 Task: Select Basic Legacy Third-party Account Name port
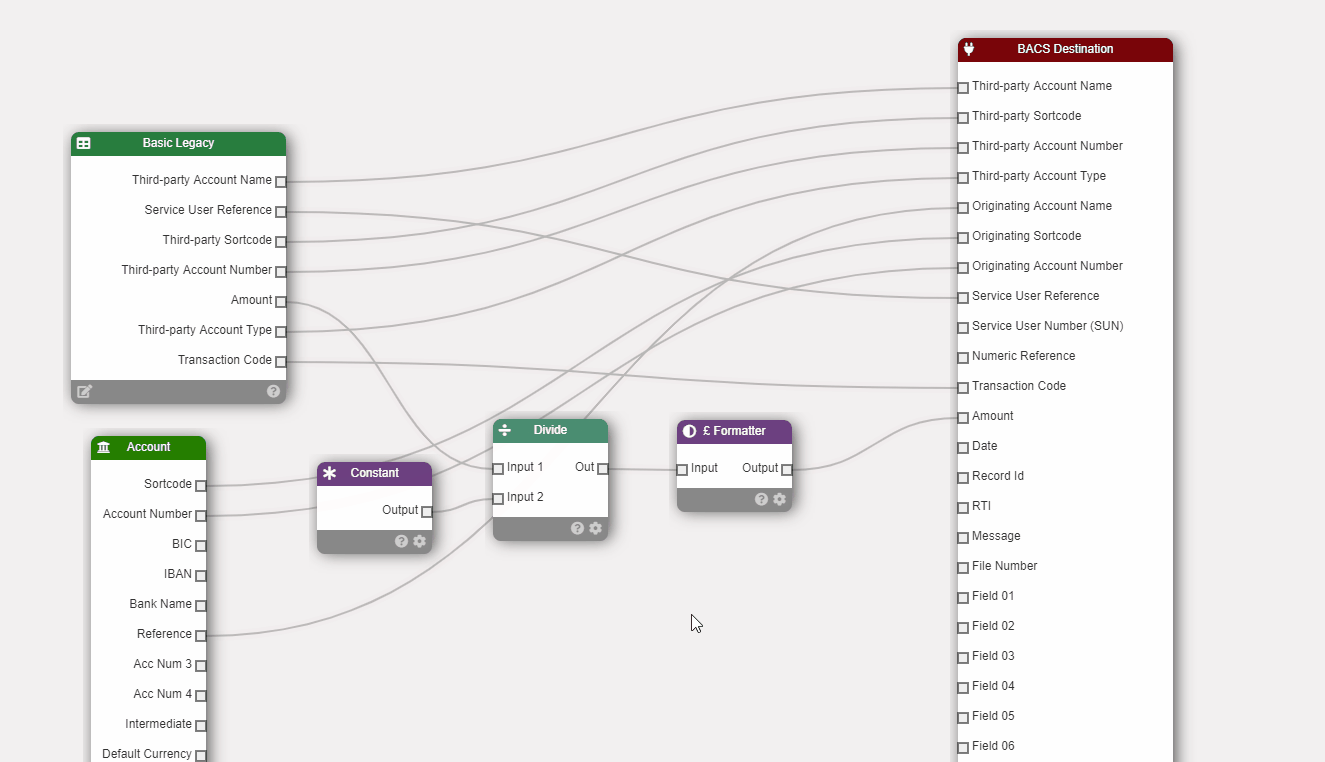(x=281, y=181)
